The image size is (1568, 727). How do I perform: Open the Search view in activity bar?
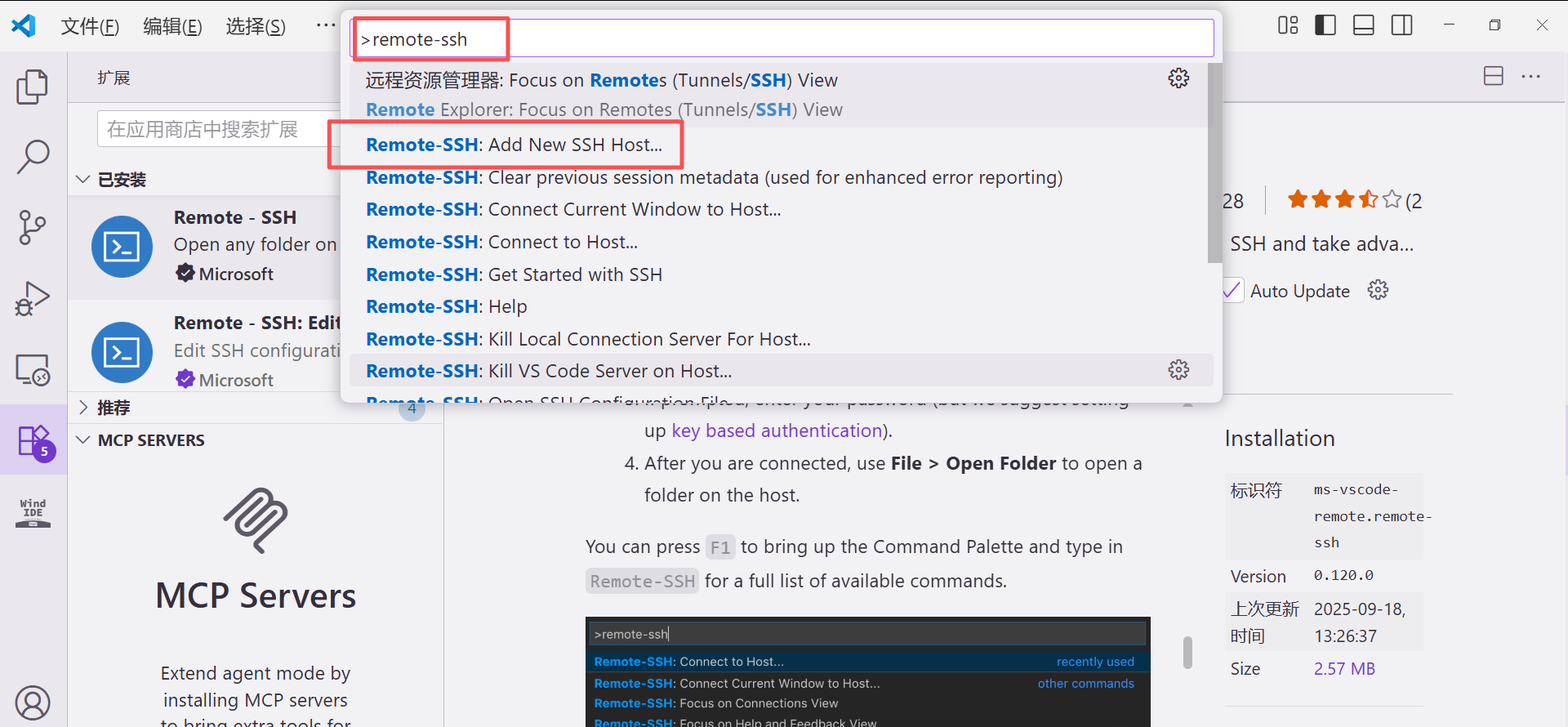click(x=33, y=157)
